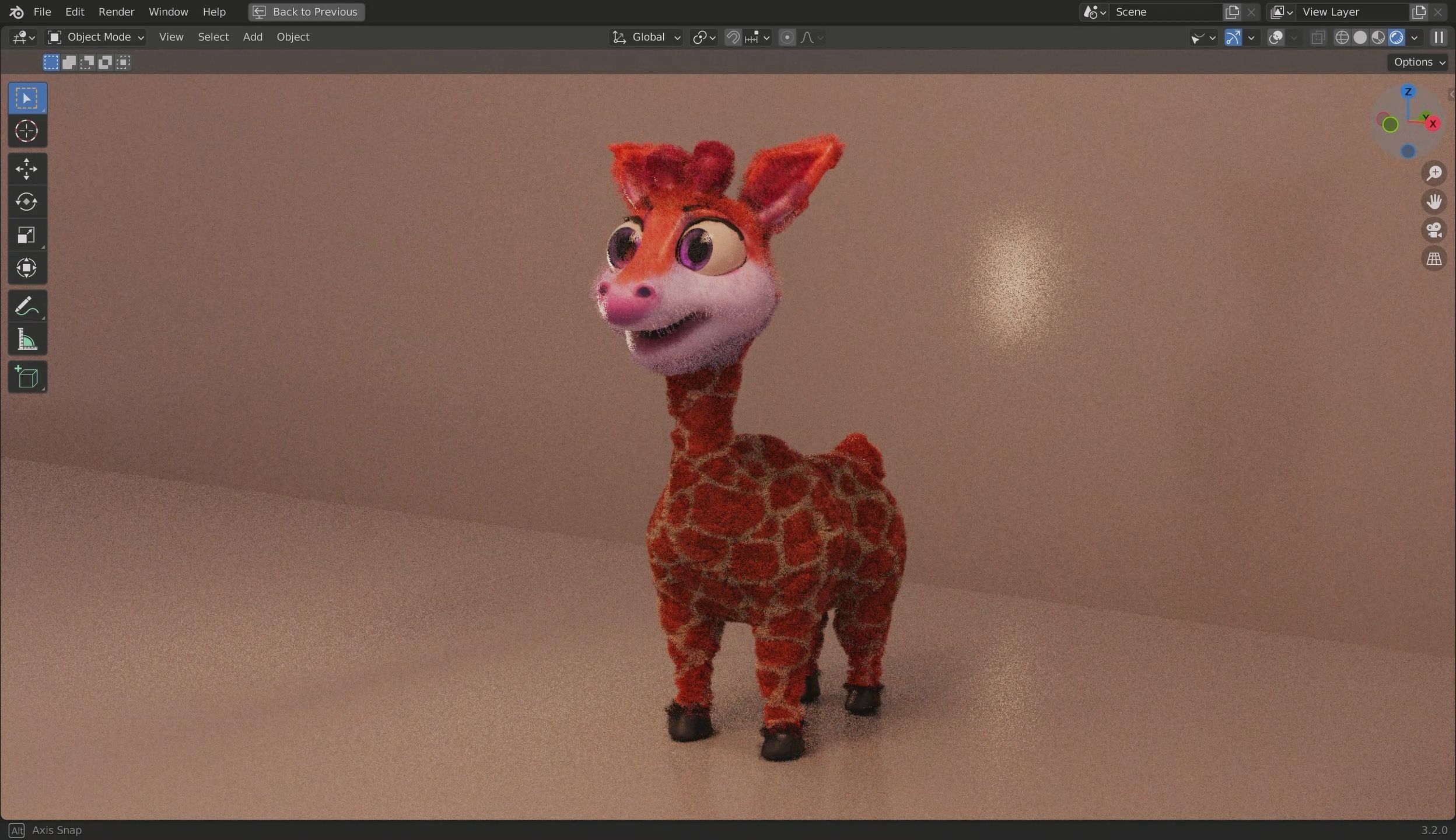Image resolution: width=1456 pixels, height=840 pixels.
Task: Toggle show overlays button
Action: (1276, 37)
